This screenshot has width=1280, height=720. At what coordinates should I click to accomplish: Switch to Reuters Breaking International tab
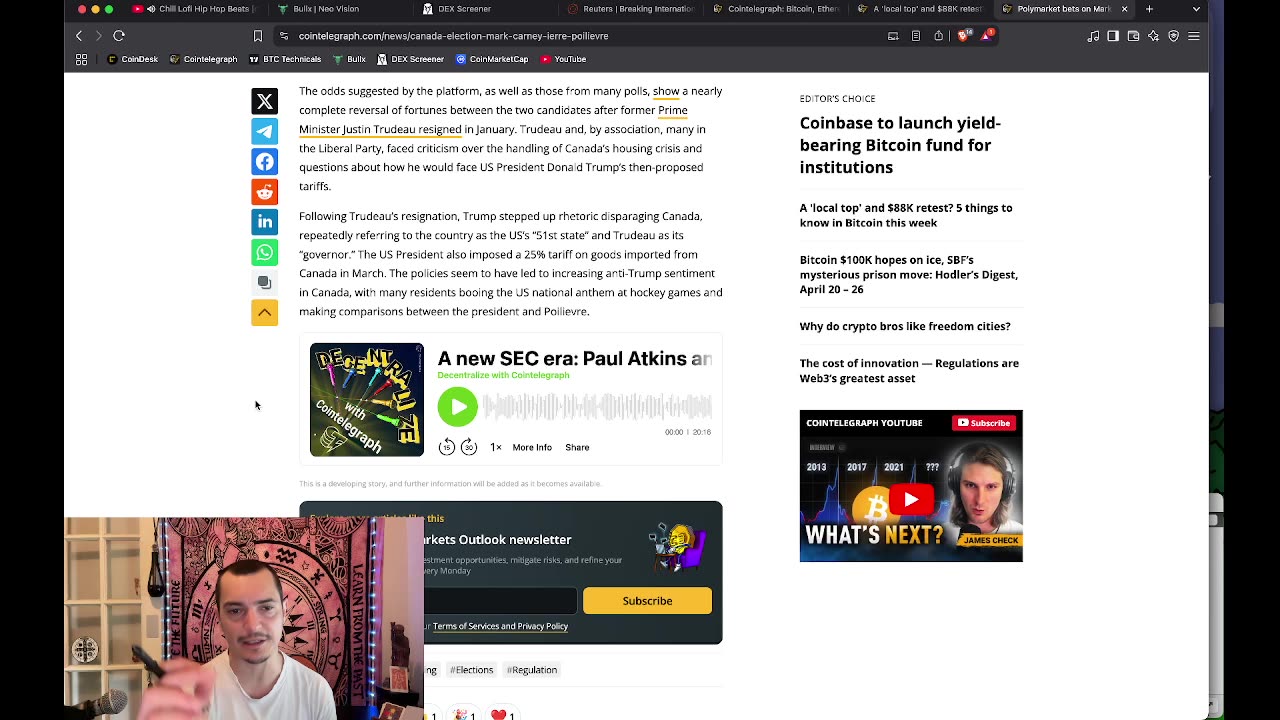point(630,9)
